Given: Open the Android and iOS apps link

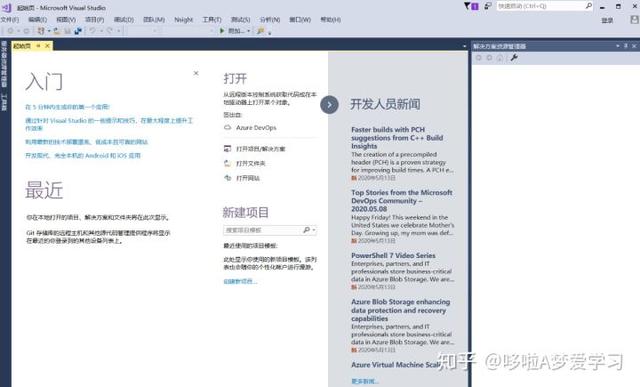Looking at the screenshot, I should click(83, 156).
